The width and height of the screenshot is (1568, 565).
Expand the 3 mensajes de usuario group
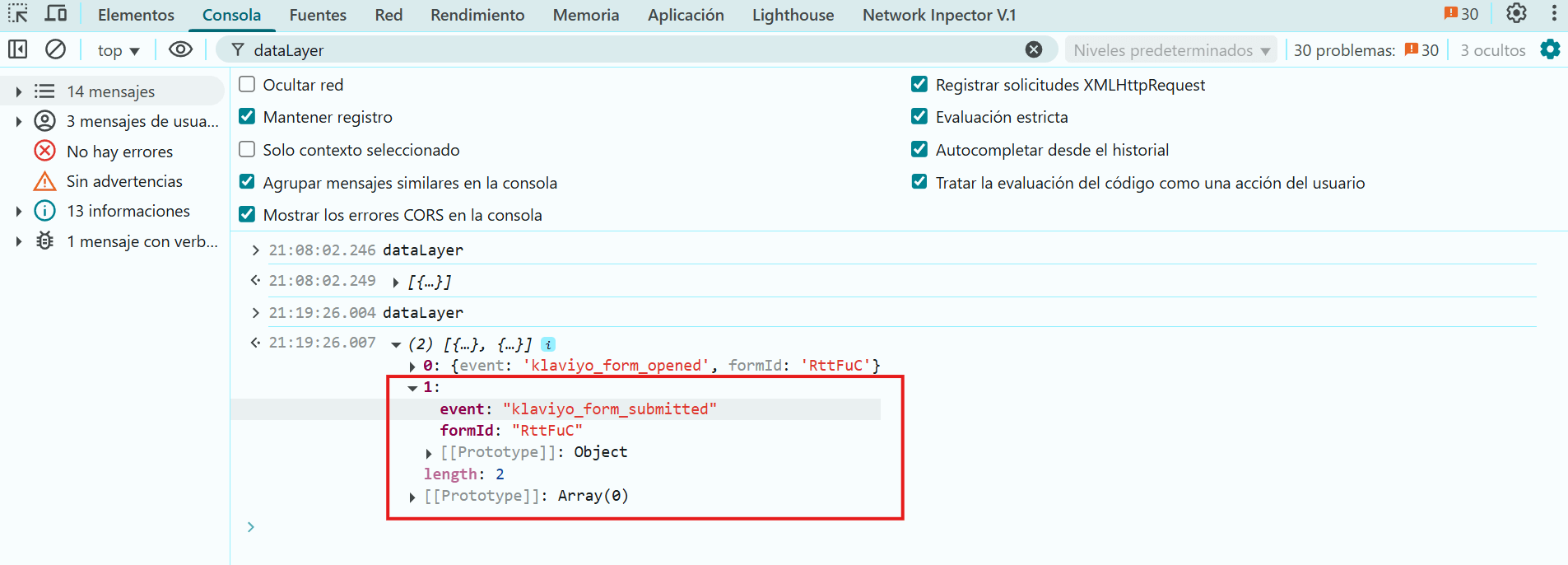18,122
